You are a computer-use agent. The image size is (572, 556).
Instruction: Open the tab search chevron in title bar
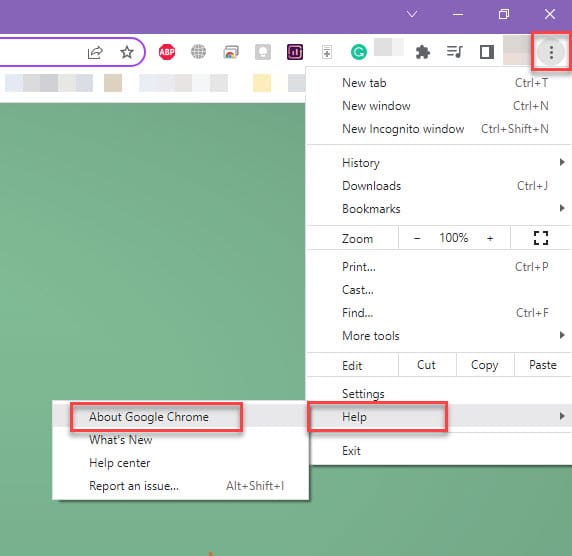[412, 15]
